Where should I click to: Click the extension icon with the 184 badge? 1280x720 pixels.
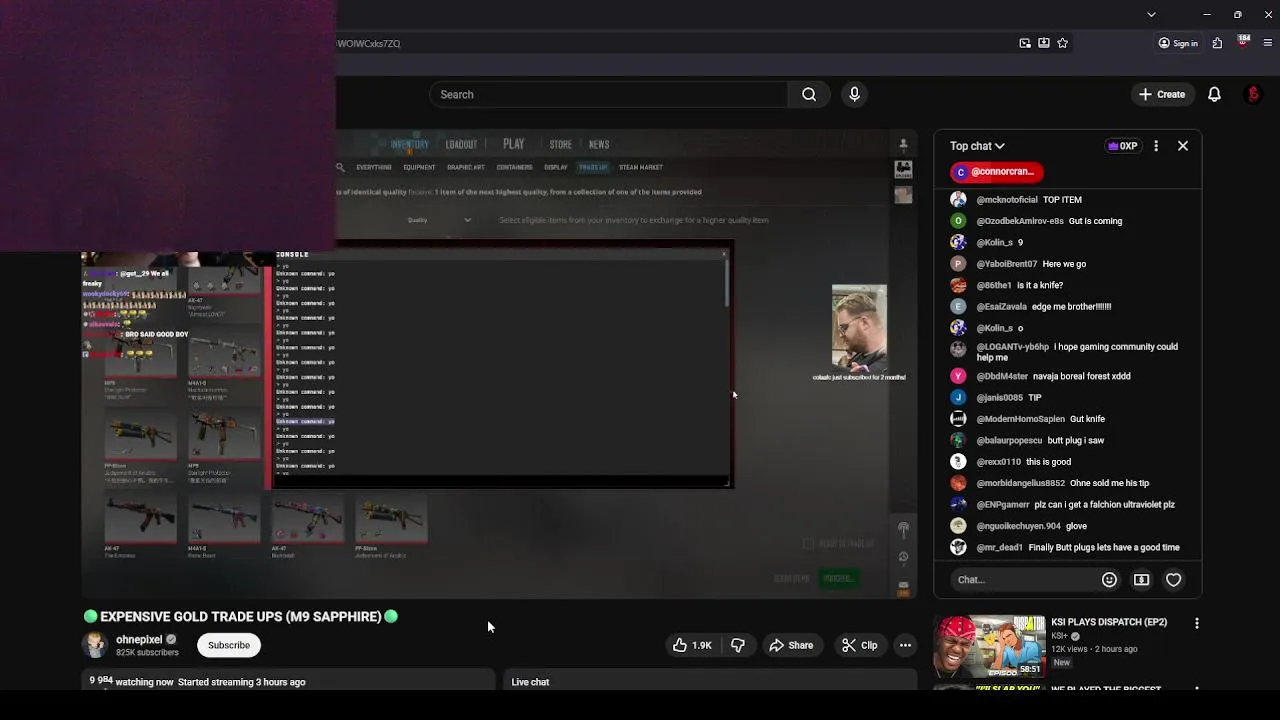[1243, 42]
